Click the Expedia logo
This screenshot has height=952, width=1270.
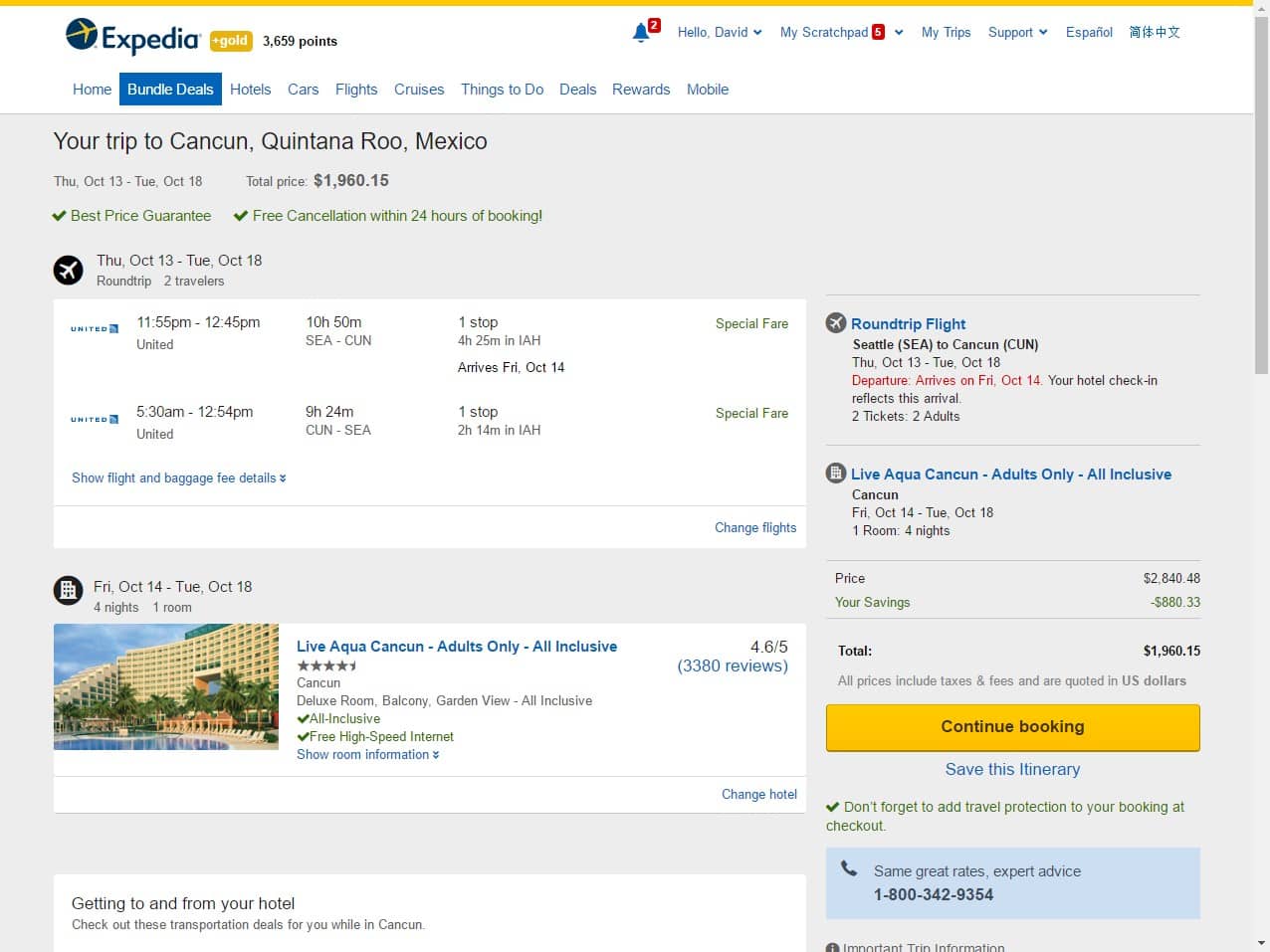(x=130, y=33)
